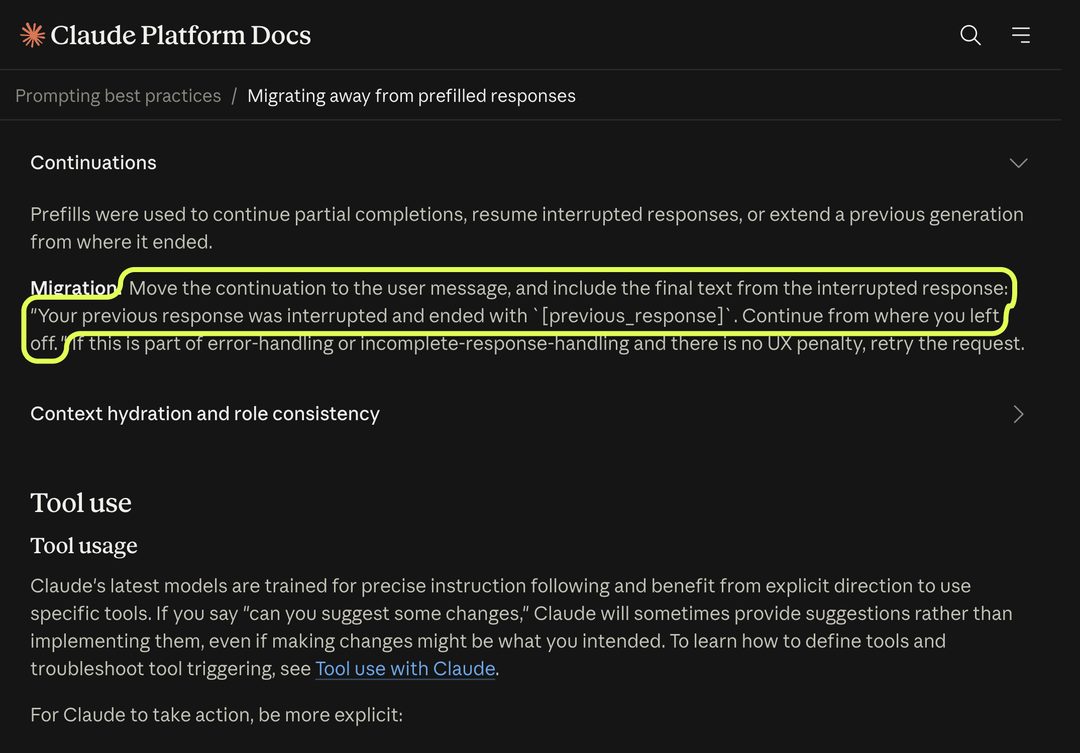Collapse Continuations using its down chevron
1080x753 pixels.
pyautogui.click(x=1018, y=163)
